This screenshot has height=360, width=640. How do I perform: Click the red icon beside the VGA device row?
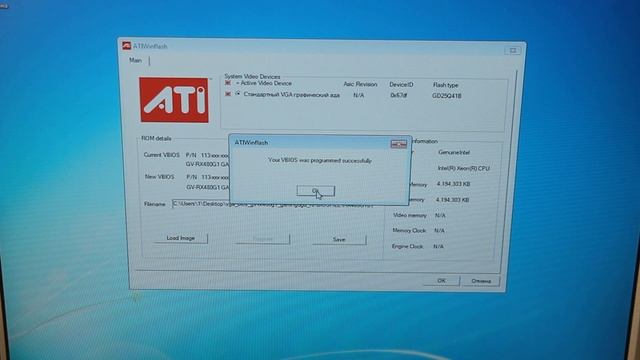(228, 94)
